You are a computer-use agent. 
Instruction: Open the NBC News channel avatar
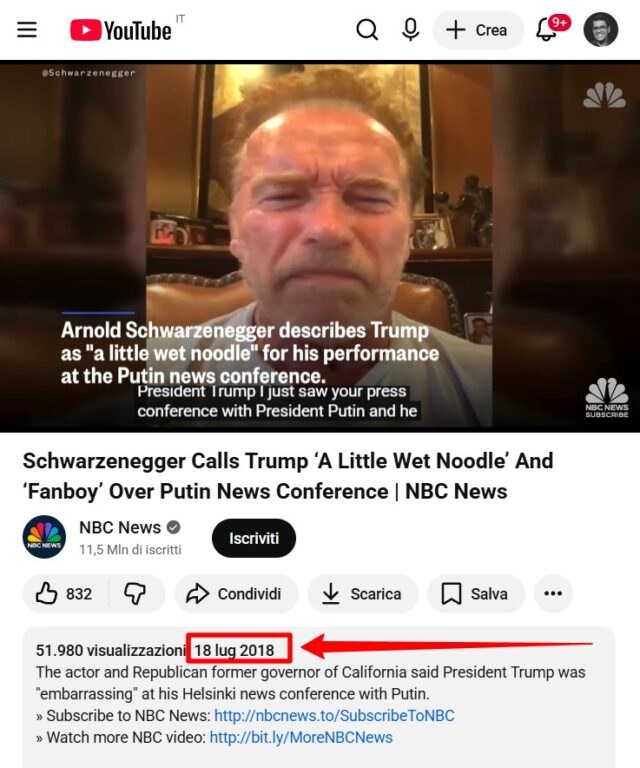coord(44,537)
